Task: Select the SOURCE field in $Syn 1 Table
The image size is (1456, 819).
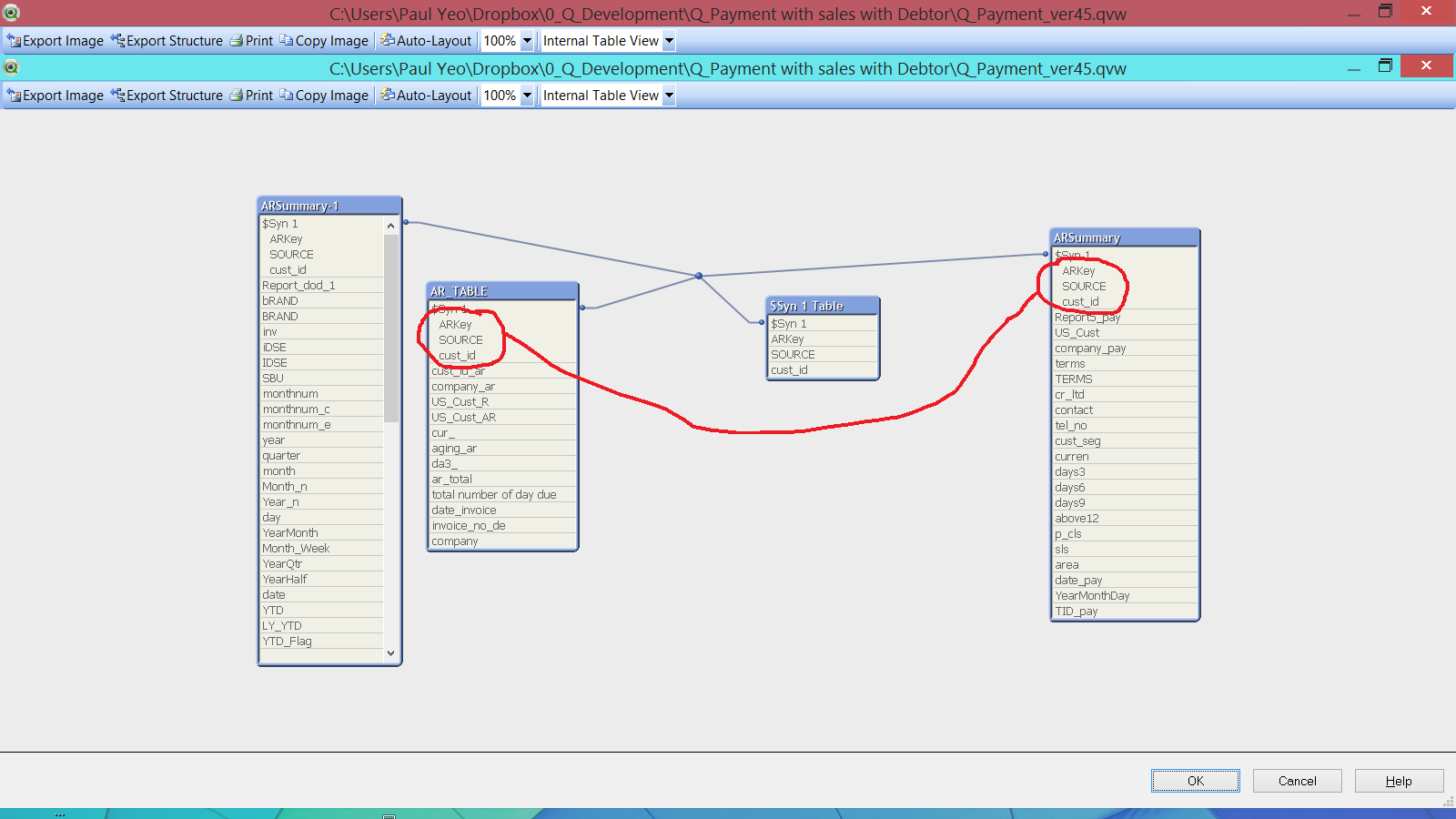Action: pos(823,354)
